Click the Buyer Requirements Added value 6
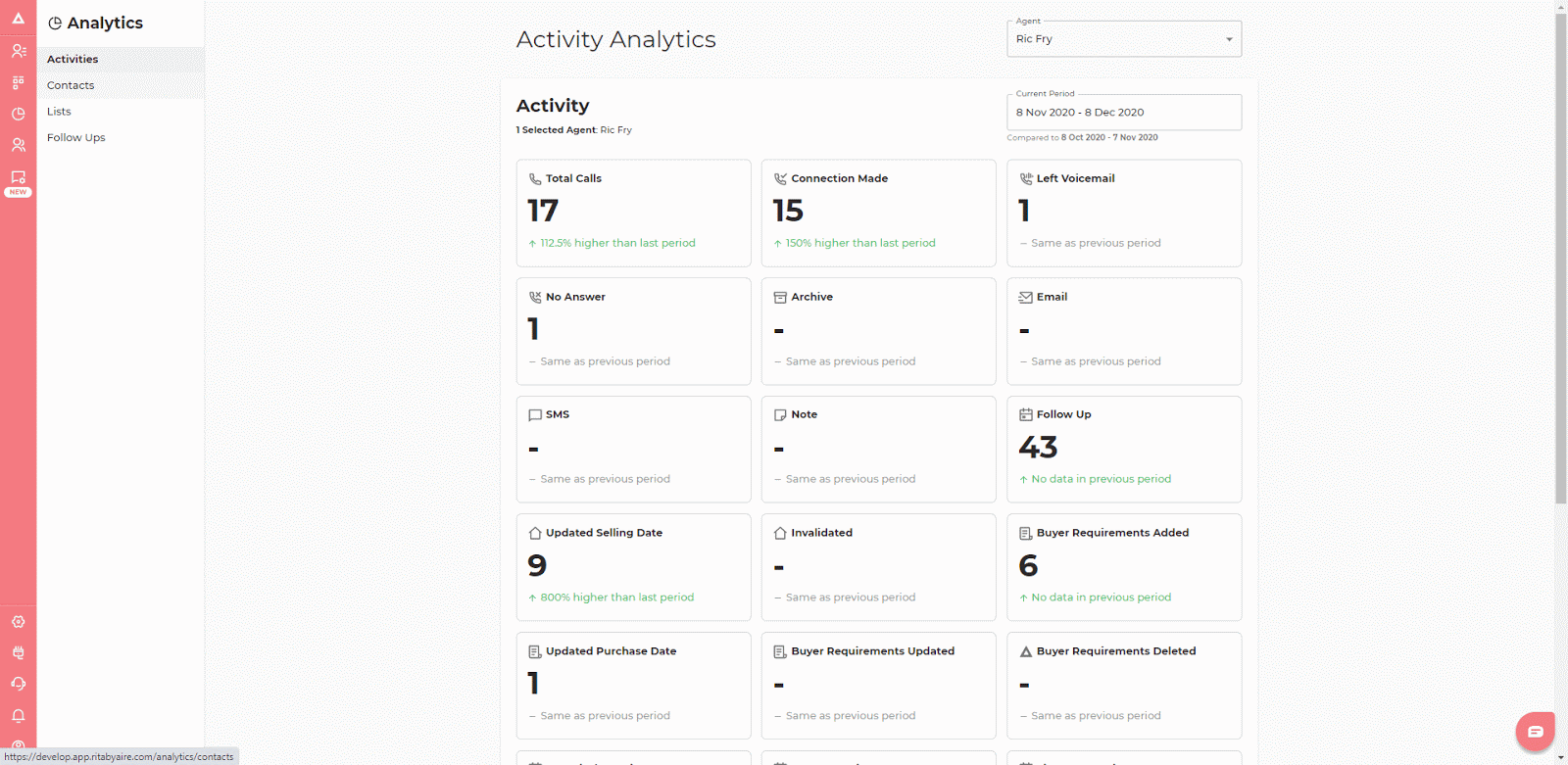 (1028, 565)
